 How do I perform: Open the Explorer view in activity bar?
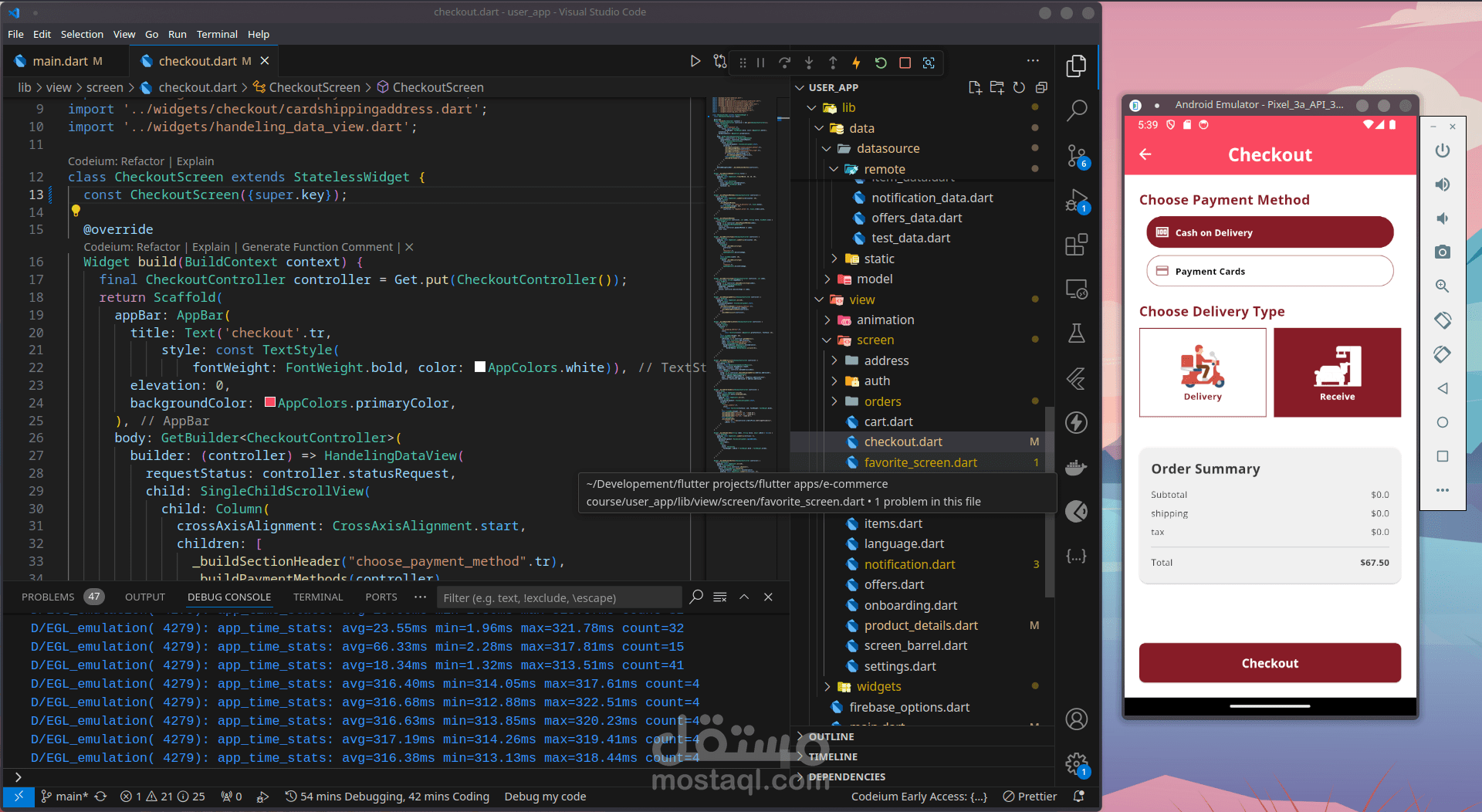click(x=1076, y=66)
